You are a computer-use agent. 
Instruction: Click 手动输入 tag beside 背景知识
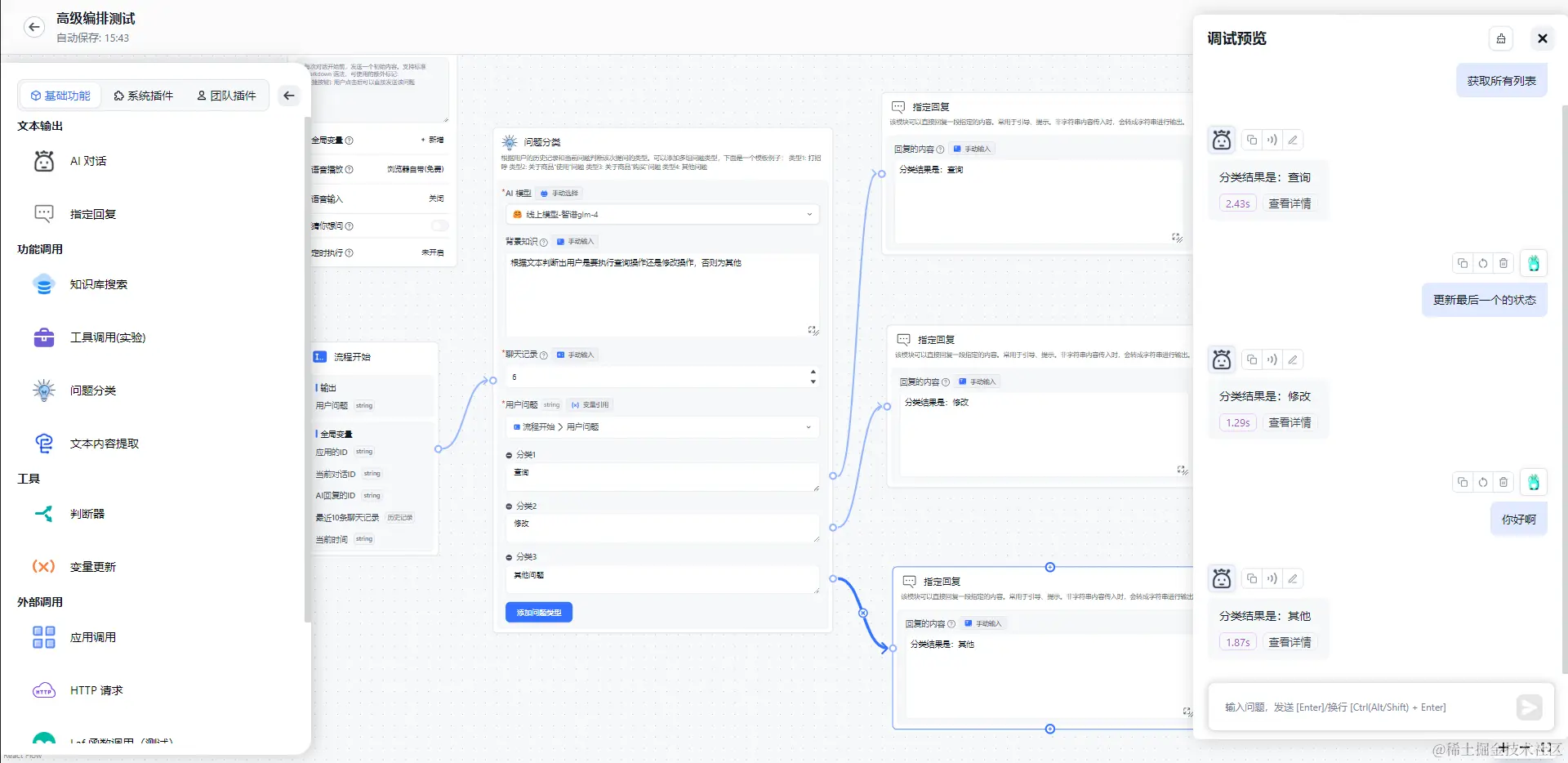click(x=576, y=241)
